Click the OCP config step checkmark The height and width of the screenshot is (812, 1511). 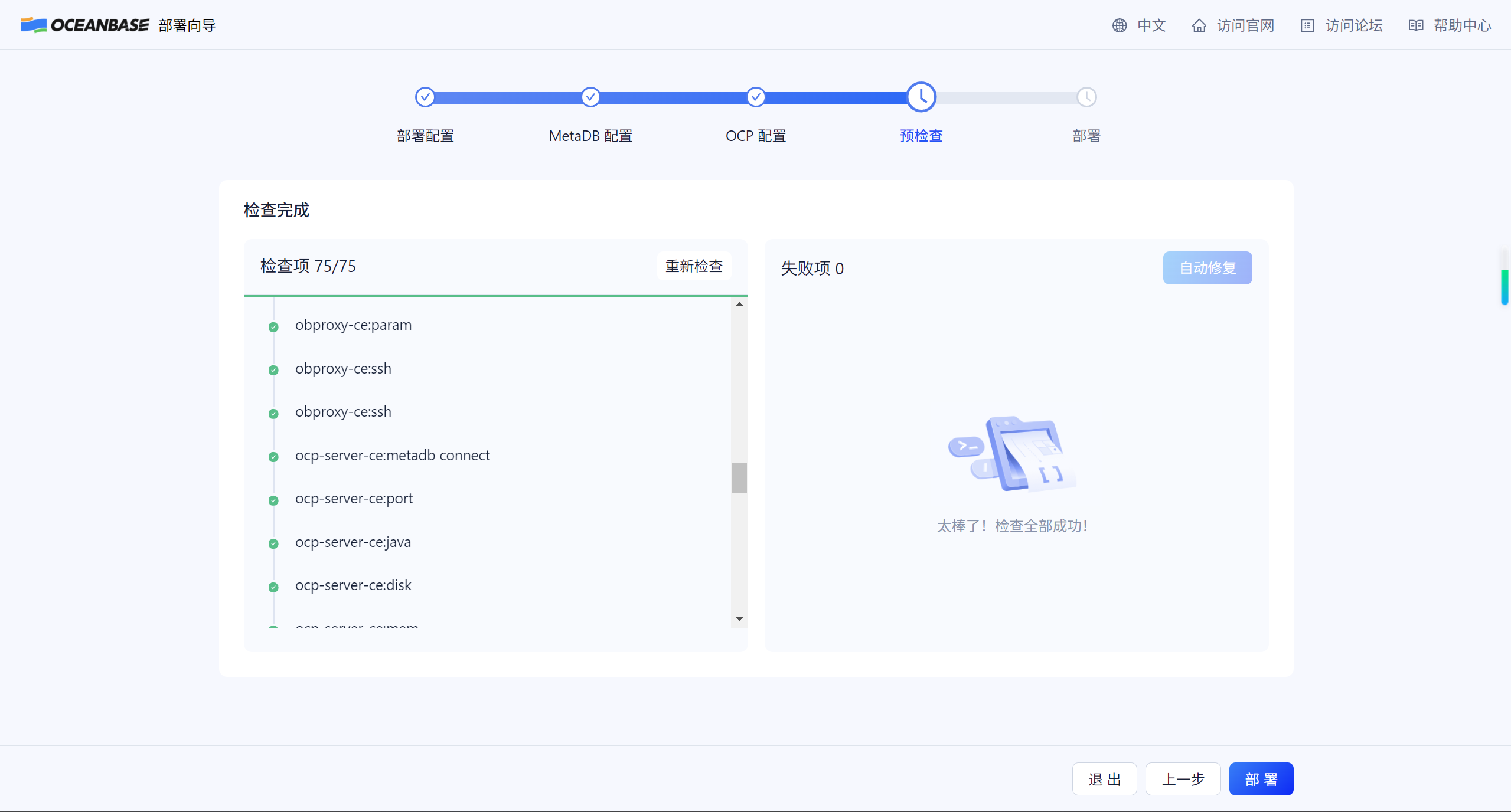[756, 97]
